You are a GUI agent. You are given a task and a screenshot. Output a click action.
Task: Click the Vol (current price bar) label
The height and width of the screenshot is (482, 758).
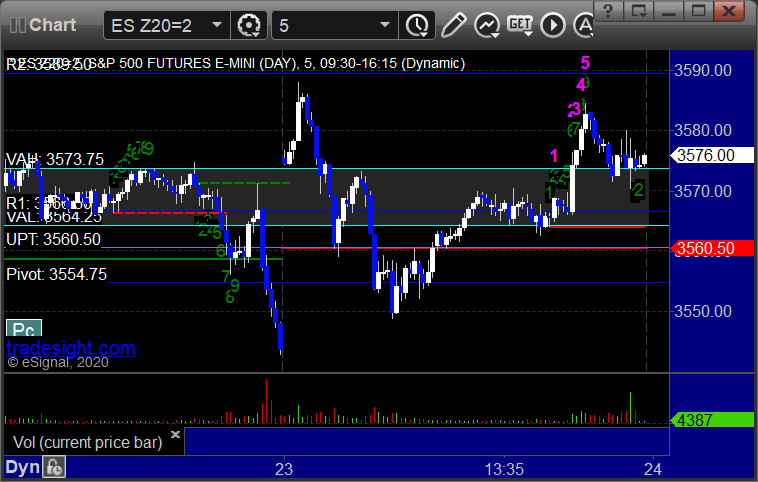click(x=87, y=442)
